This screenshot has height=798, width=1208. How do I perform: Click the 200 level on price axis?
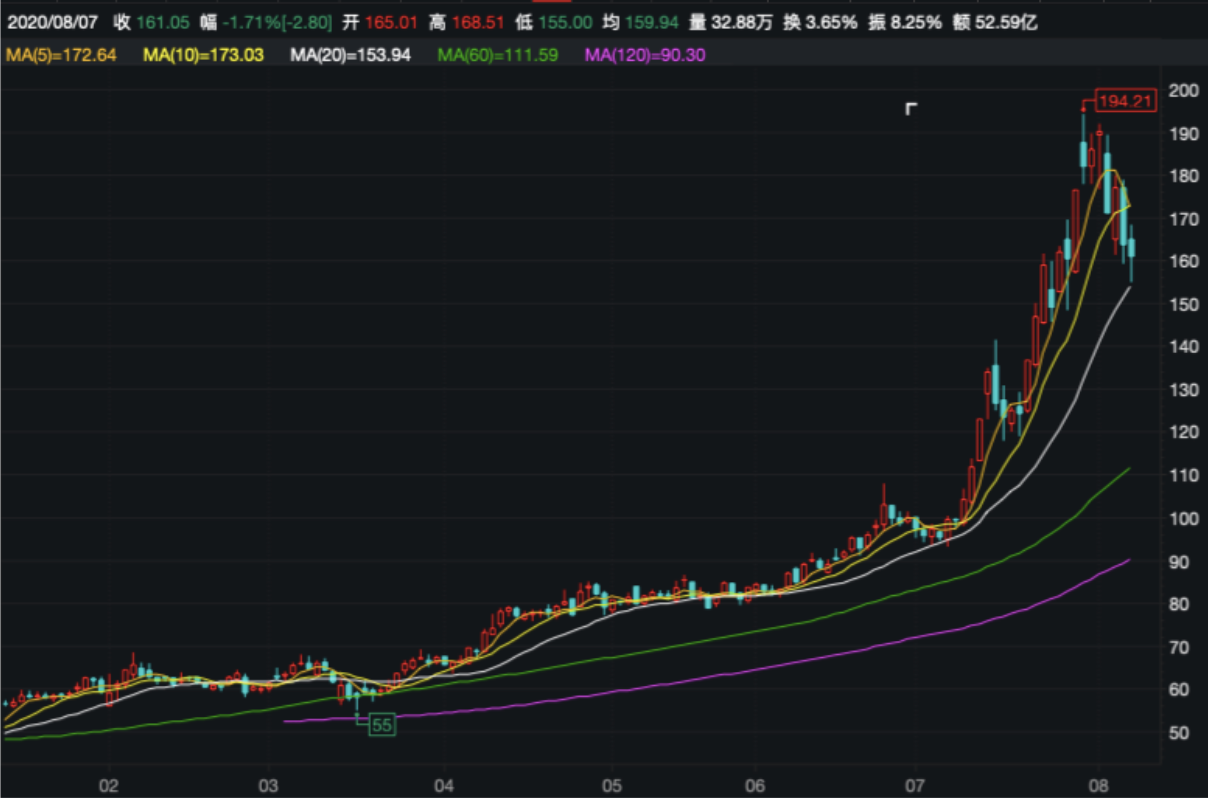(1185, 91)
